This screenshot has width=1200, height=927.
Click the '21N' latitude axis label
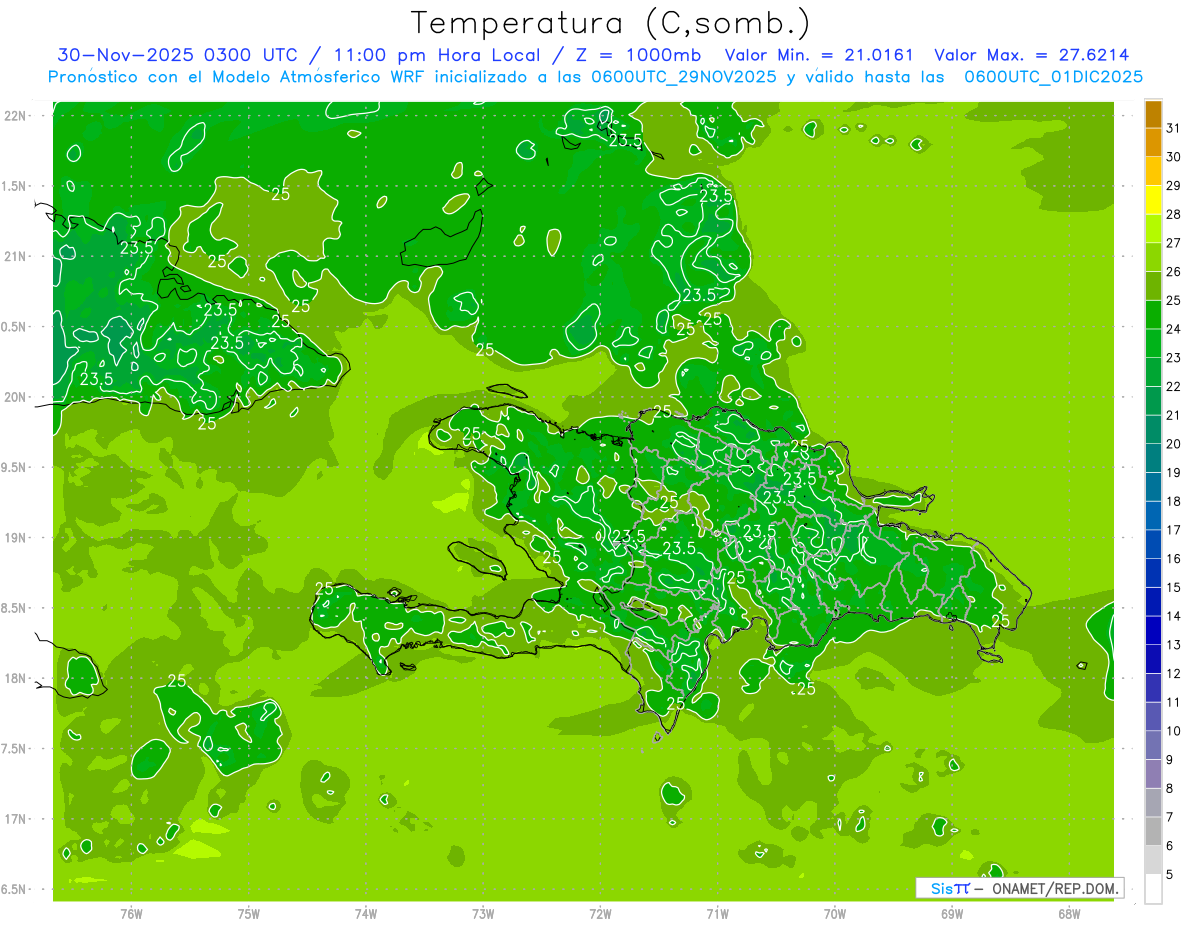[15, 256]
